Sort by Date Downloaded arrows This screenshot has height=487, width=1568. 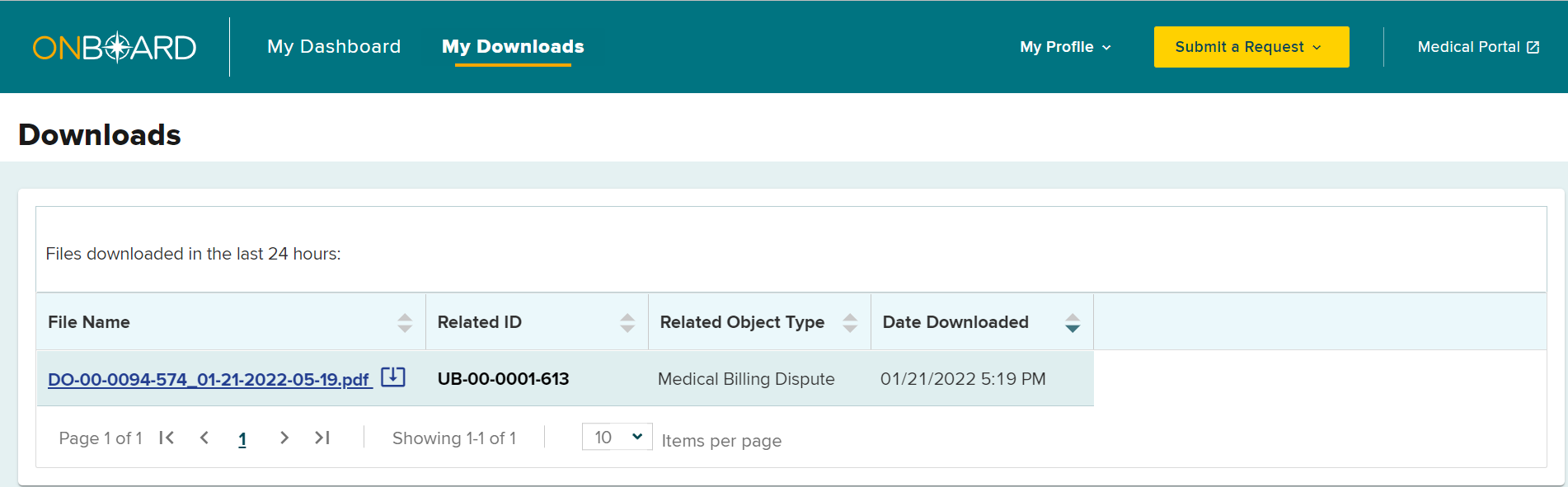point(1072,322)
